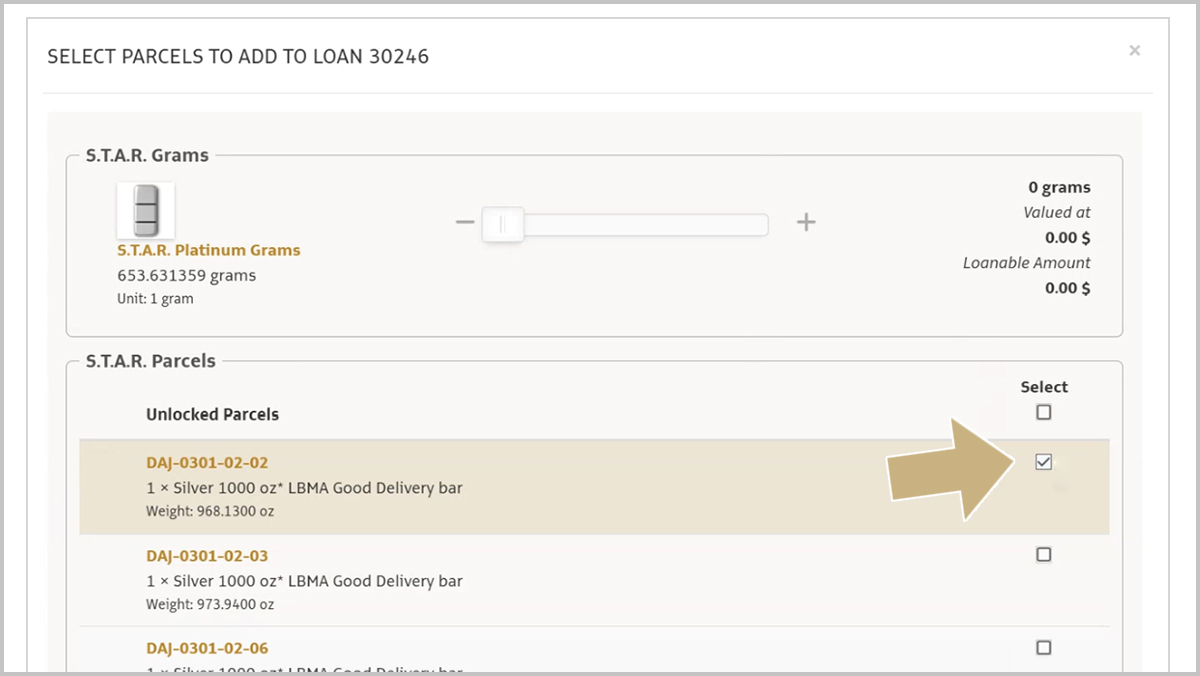Screen dimensions: 1200x676
Task: Close the Select Parcels dialog
Action: tap(1134, 50)
